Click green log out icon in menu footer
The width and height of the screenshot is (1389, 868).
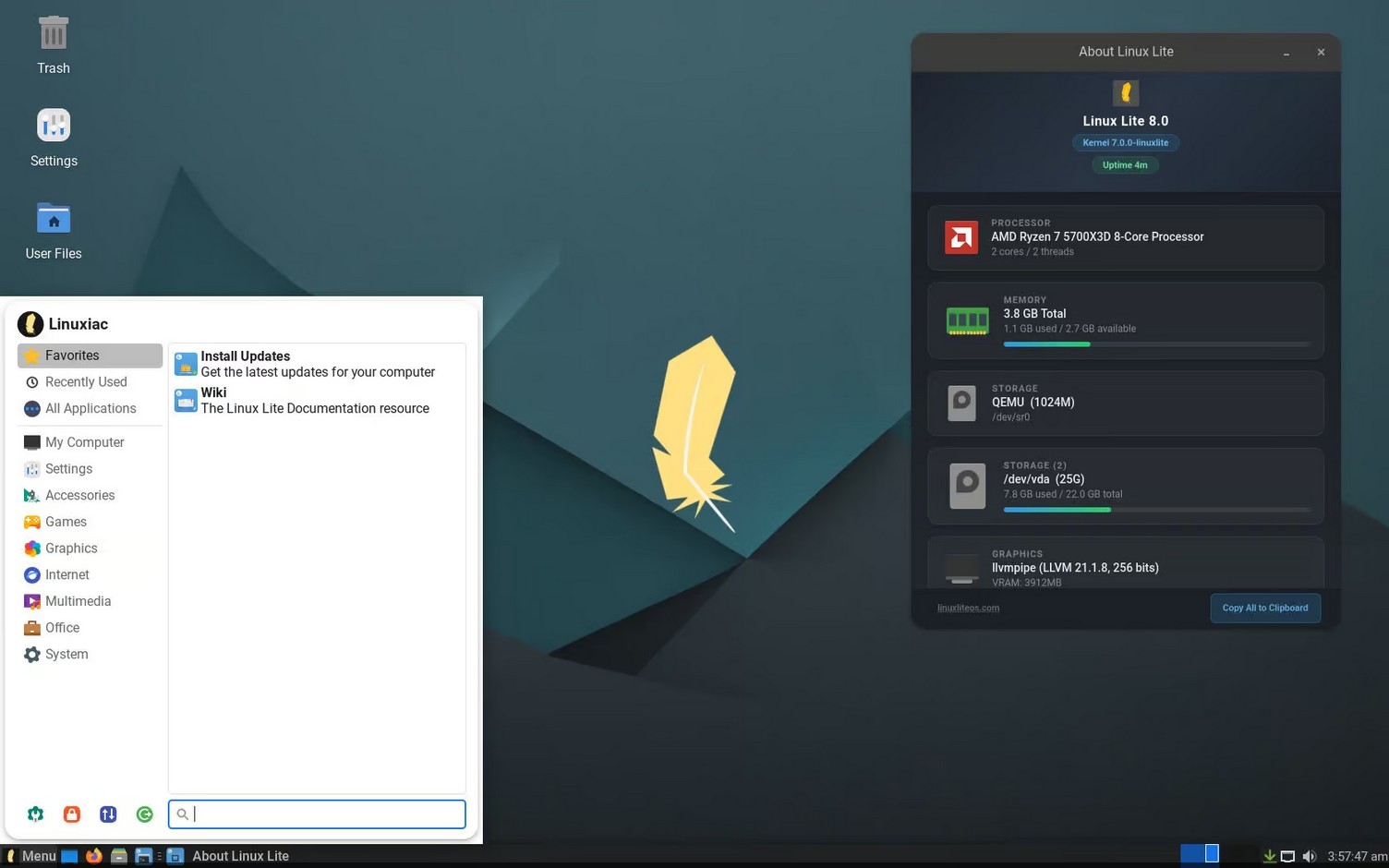click(x=144, y=814)
